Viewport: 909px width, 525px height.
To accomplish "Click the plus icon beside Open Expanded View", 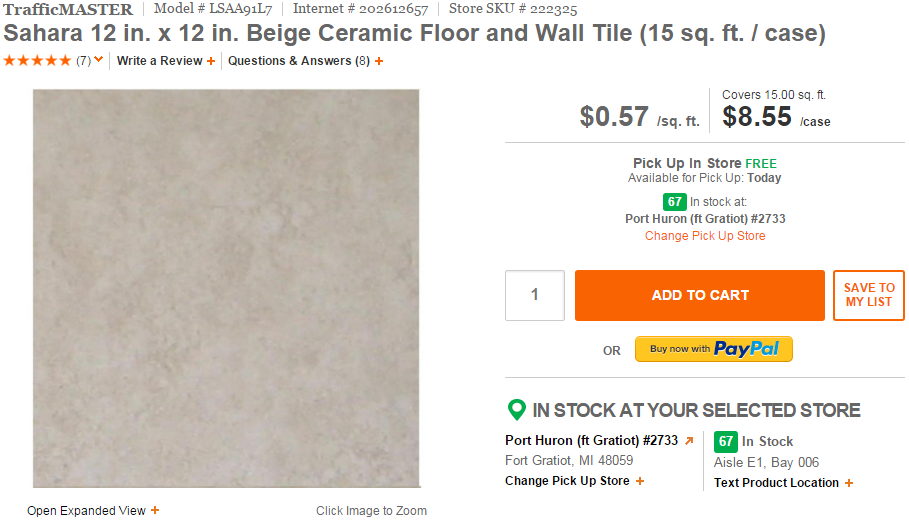I will tap(155, 511).
